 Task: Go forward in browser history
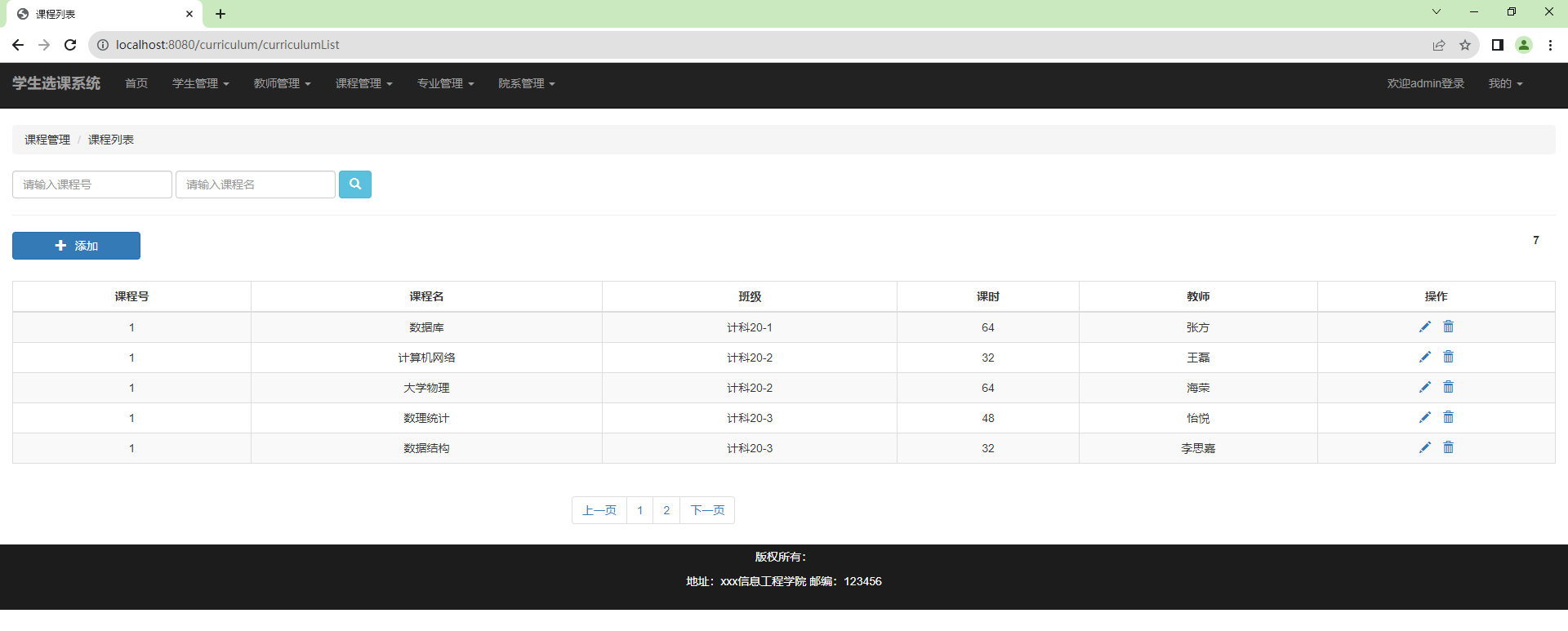(44, 45)
